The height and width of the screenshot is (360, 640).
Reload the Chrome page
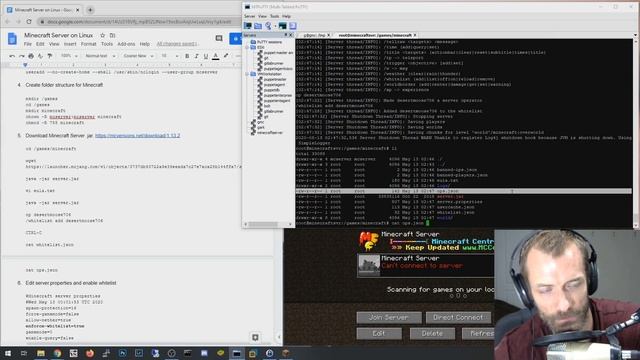(x=29, y=22)
